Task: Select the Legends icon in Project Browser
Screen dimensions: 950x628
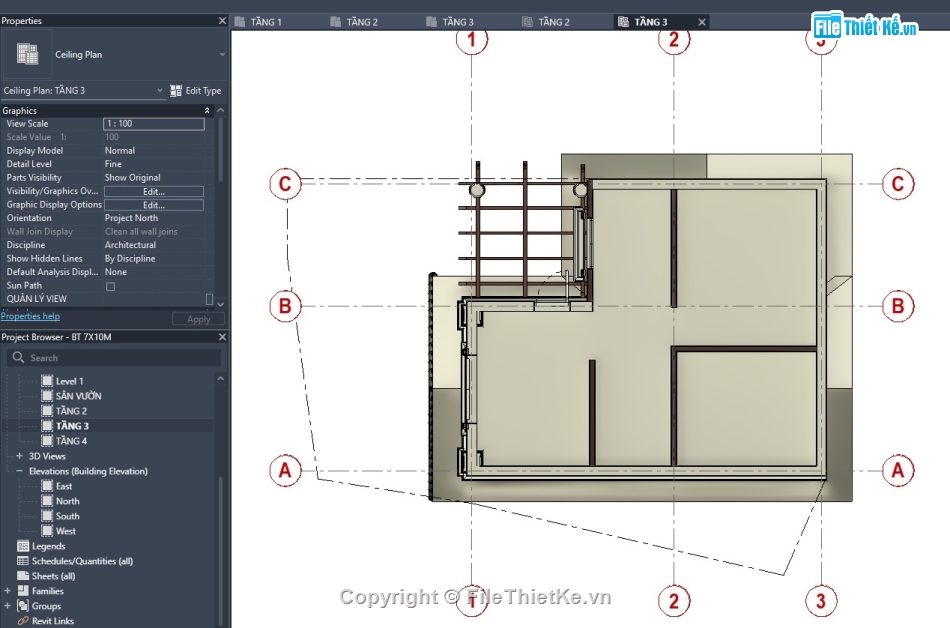Action: [x=23, y=546]
